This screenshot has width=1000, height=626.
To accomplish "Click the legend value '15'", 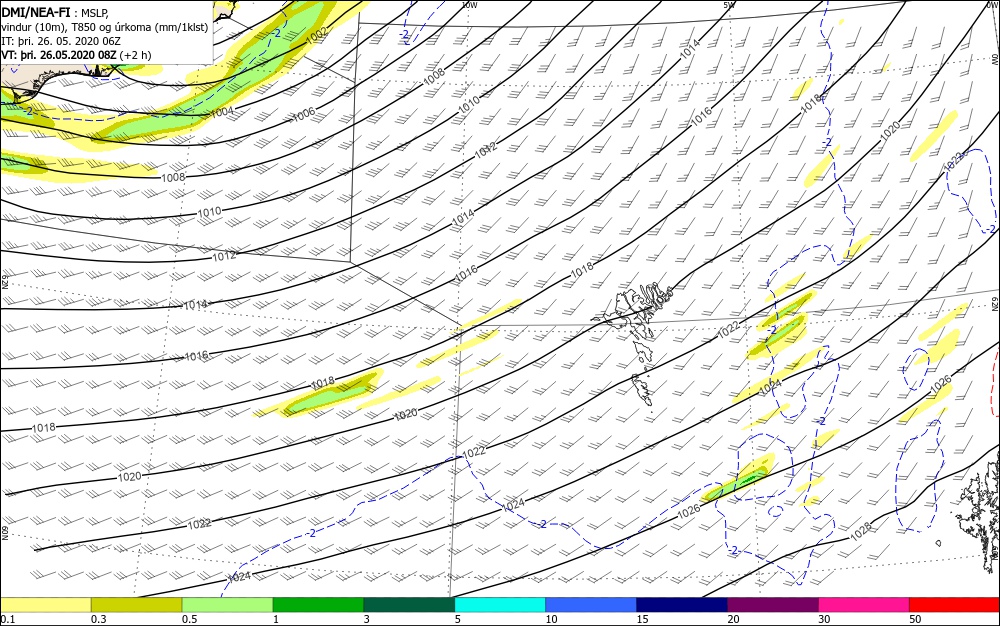I will [642, 619].
